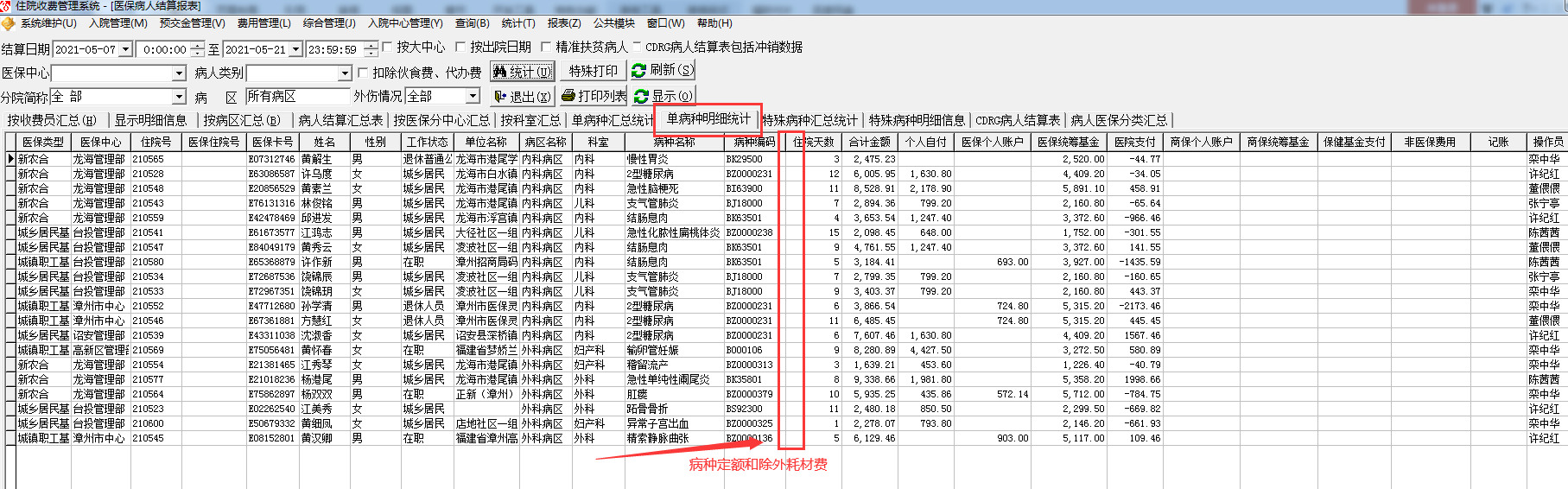
Task: Switch to the 特殊病种汇总统计 tab
Action: 809,120
